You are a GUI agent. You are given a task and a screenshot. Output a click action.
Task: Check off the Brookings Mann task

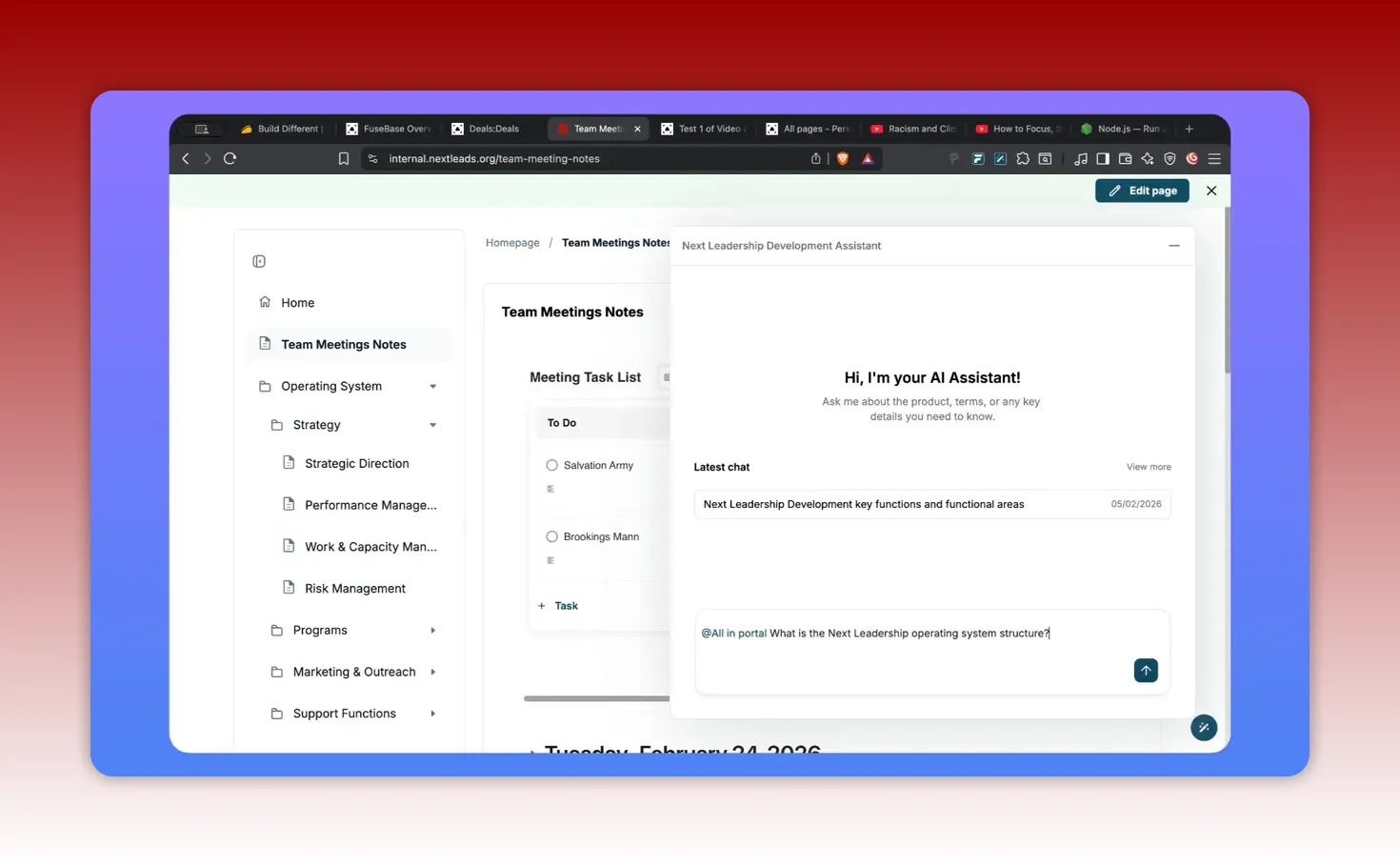[x=551, y=536]
